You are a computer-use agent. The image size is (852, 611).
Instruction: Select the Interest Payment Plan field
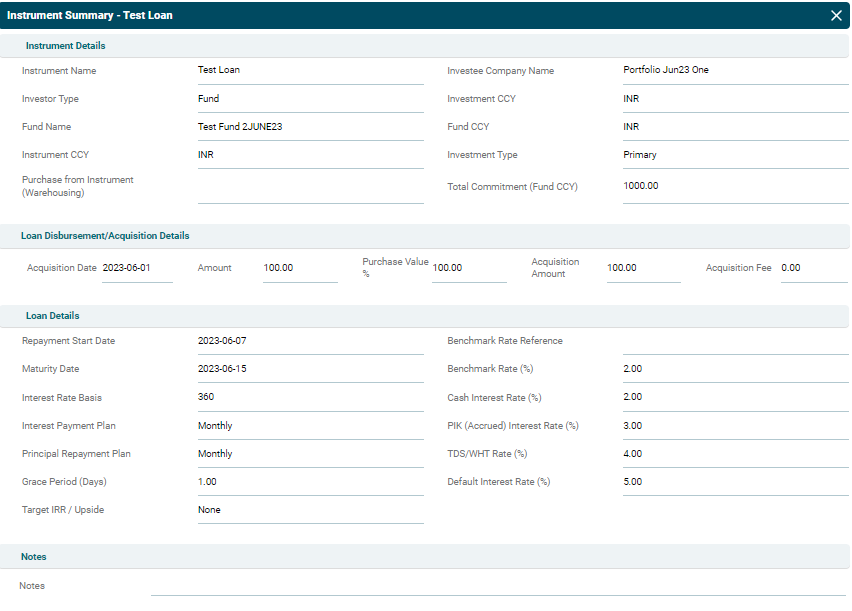pyautogui.click(x=310, y=426)
